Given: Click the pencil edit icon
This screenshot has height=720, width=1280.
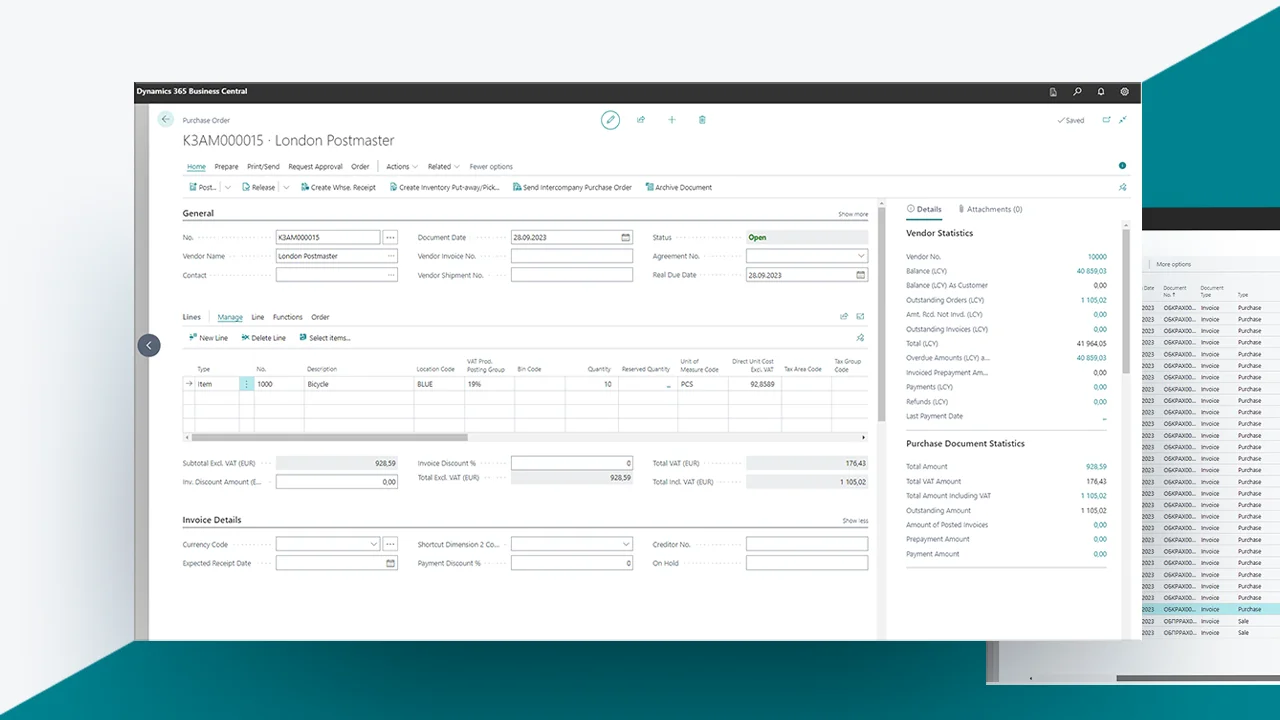Looking at the screenshot, I should tap(610, 120).
